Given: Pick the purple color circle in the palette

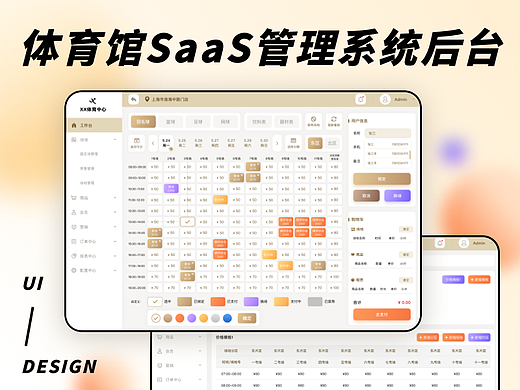Looking at the screenshot, I should (192, 318).
